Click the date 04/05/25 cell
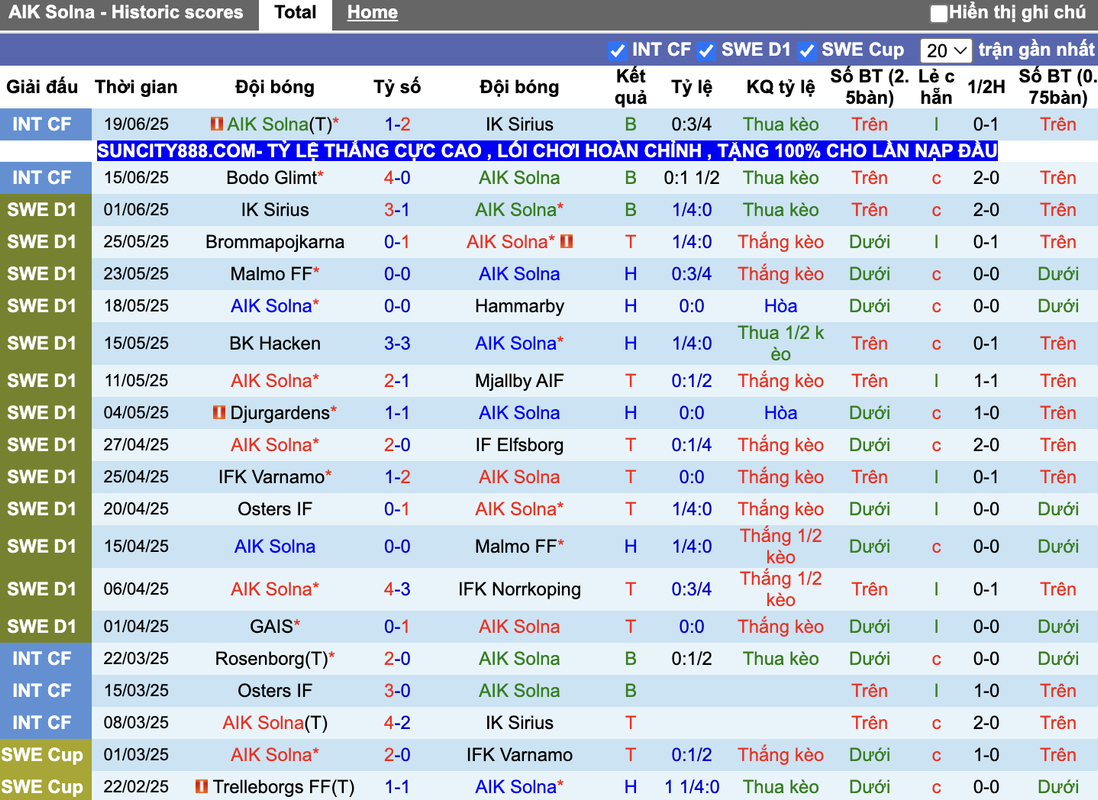 pos(136,413)
